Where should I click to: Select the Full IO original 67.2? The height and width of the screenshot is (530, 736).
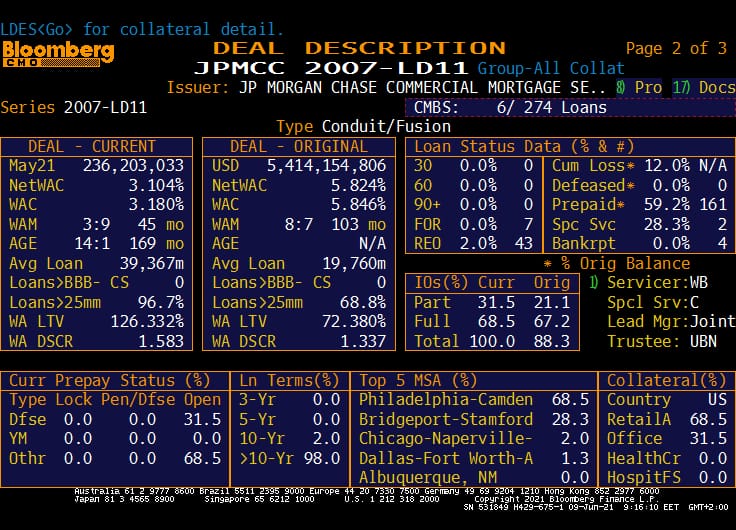point(552,322)
